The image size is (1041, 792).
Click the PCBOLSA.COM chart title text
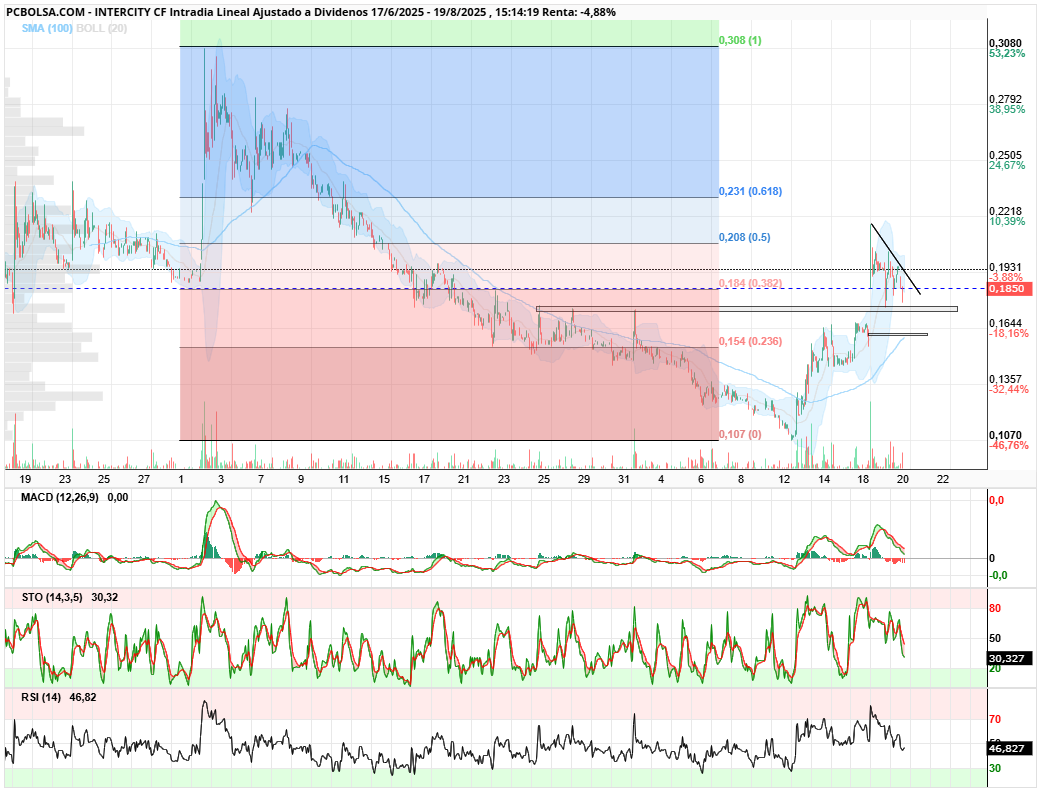pos(45,12)
